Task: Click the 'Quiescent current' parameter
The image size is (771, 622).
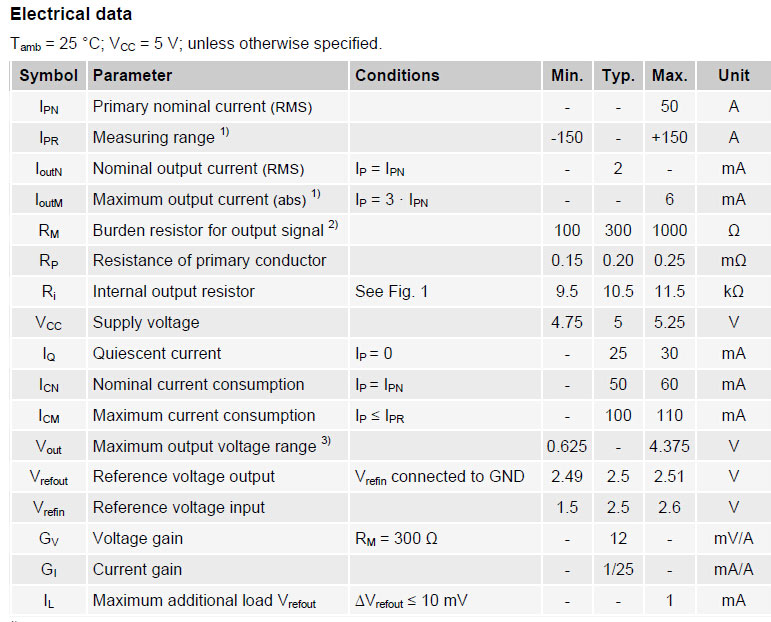Action: tap(157, 354)
